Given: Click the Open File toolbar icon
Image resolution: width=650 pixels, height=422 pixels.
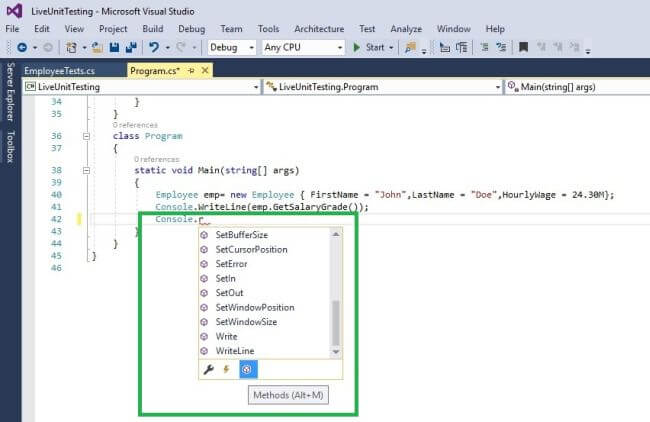Looking at the screenshot, I should [x=97, y=48].
